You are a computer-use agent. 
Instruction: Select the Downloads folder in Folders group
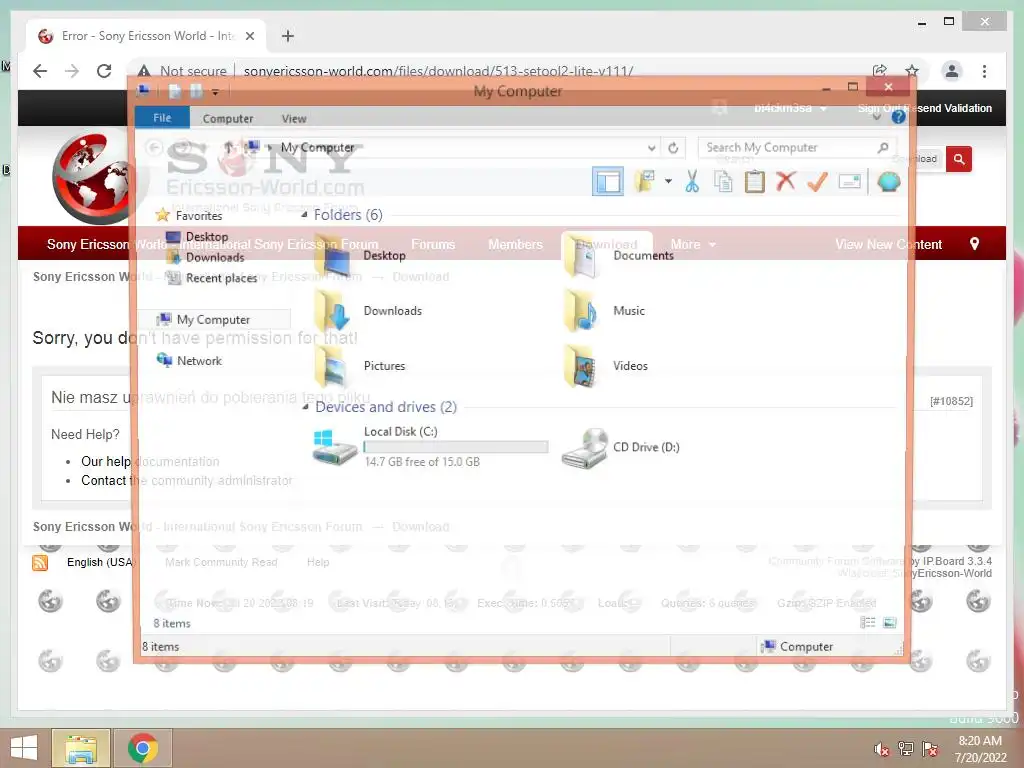(x=368, y=311)
